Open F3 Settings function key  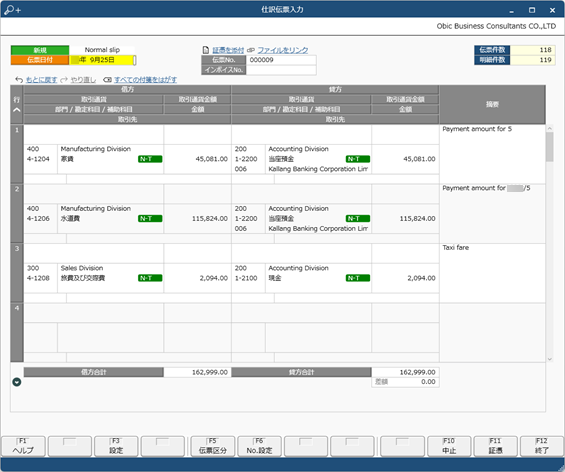tap(116, 446)
